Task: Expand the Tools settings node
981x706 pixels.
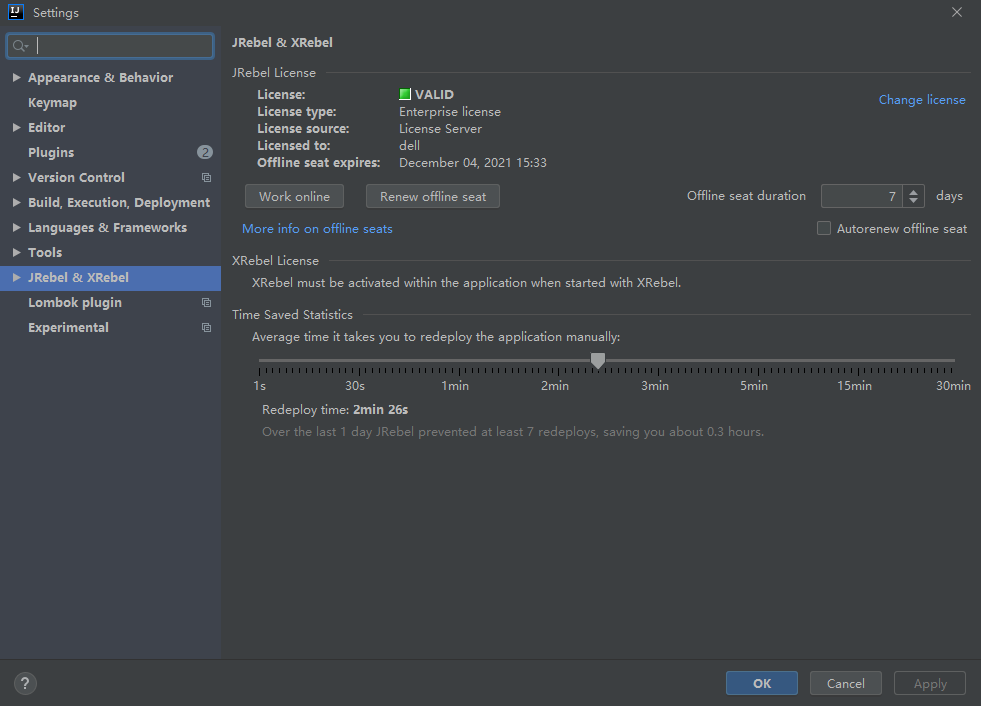Action: [17, 252]
